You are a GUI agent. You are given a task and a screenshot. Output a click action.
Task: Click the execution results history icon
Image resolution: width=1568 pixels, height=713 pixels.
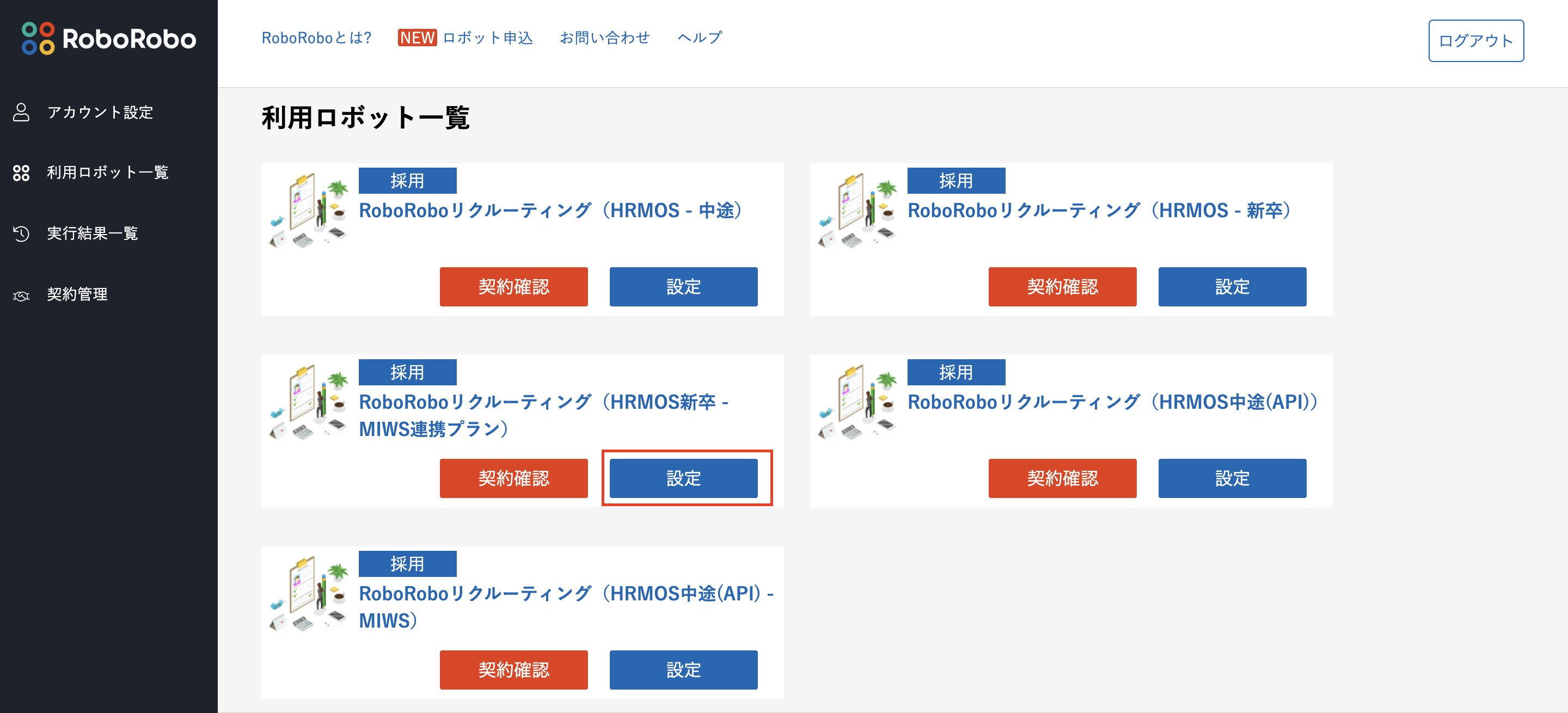tap(21, 233)
